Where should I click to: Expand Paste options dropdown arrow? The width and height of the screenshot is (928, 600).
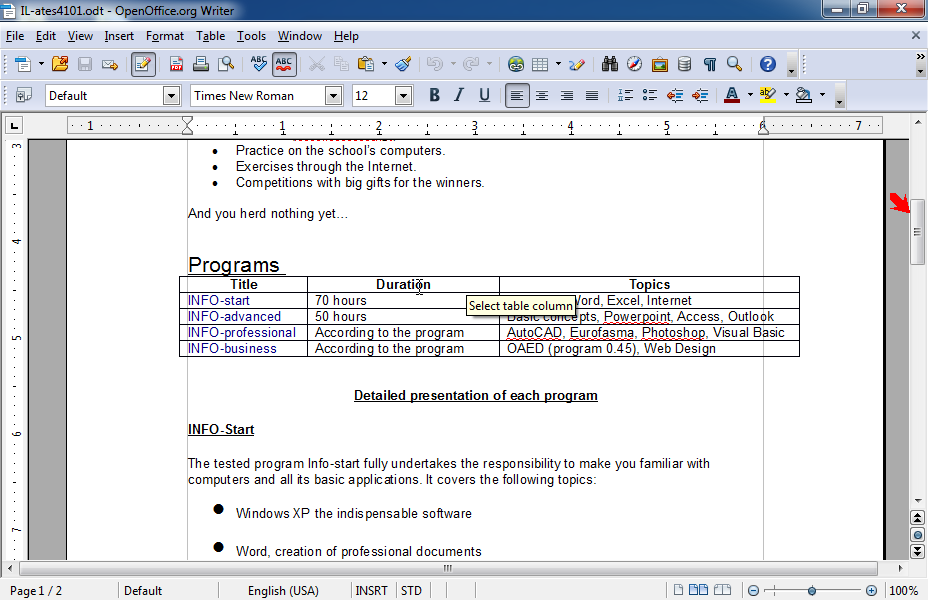click(384, 64)
